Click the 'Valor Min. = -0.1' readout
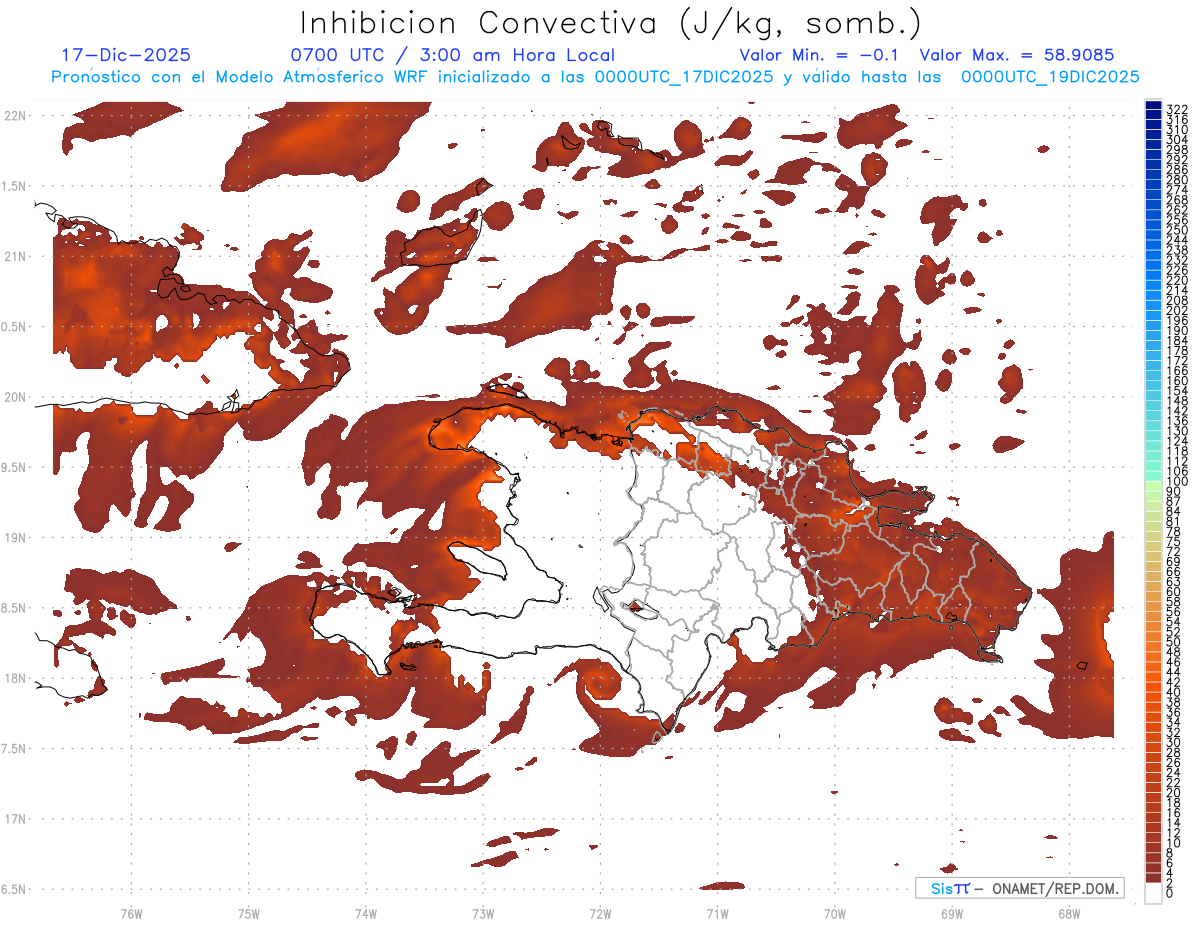This screenshot has width=1200, height=927. point(820,55)
